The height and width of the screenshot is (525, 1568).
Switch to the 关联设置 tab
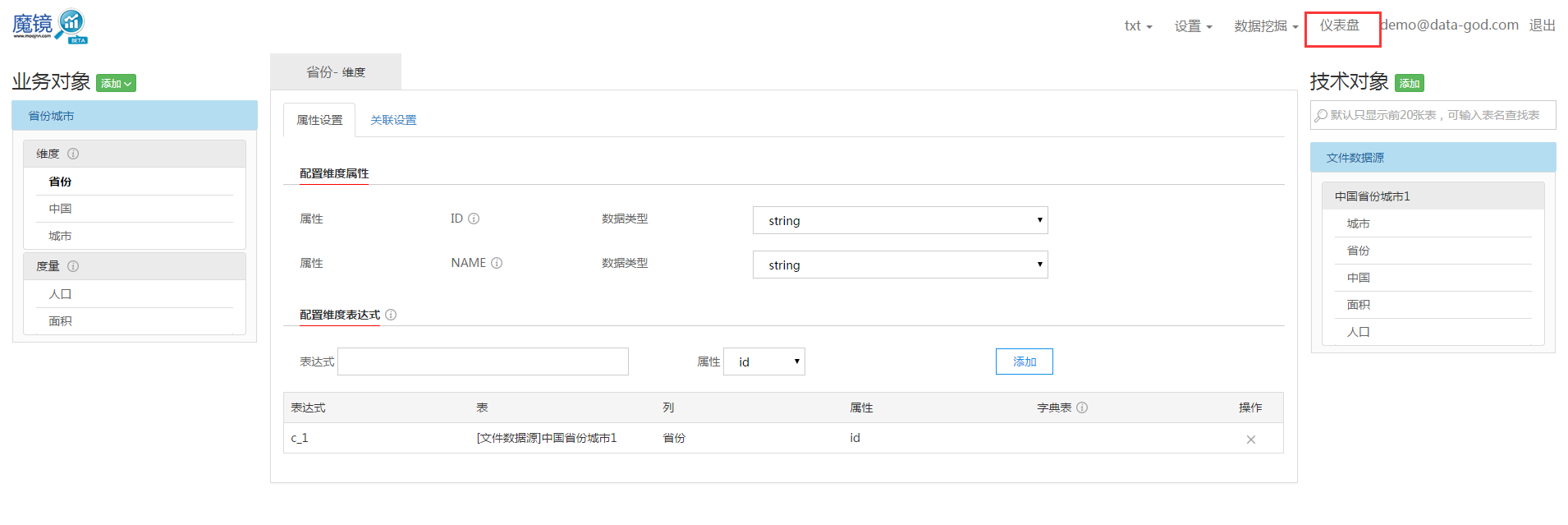393,120
